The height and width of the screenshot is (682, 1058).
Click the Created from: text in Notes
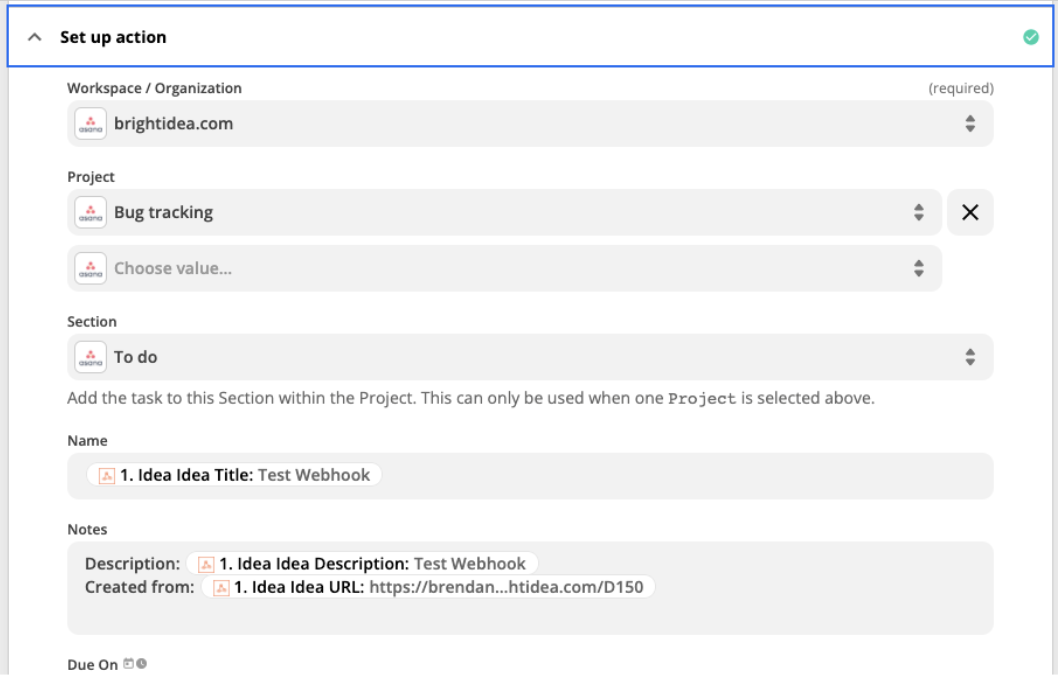(139, 587)
